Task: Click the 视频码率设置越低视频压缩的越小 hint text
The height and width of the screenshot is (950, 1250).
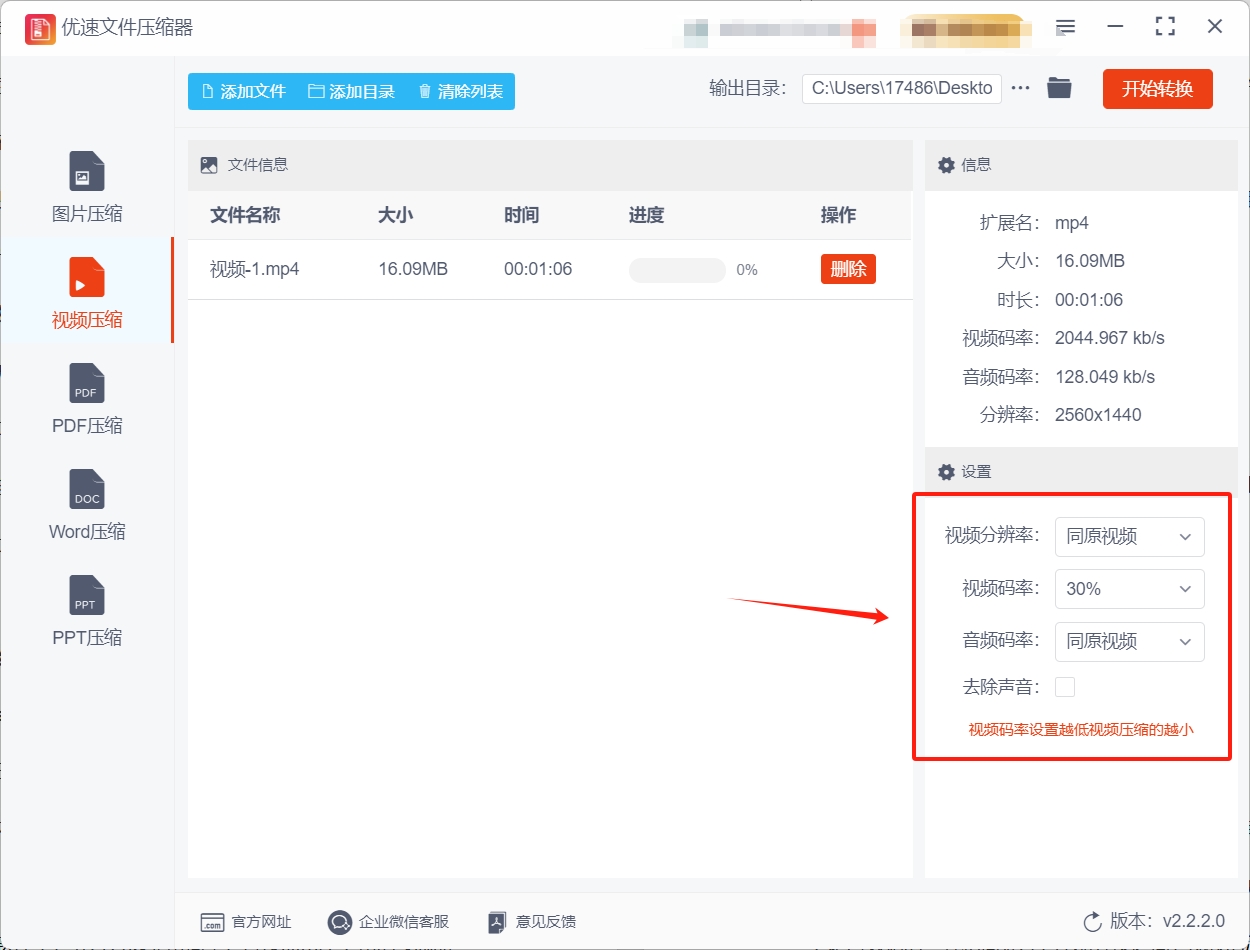Action: 1081,730
